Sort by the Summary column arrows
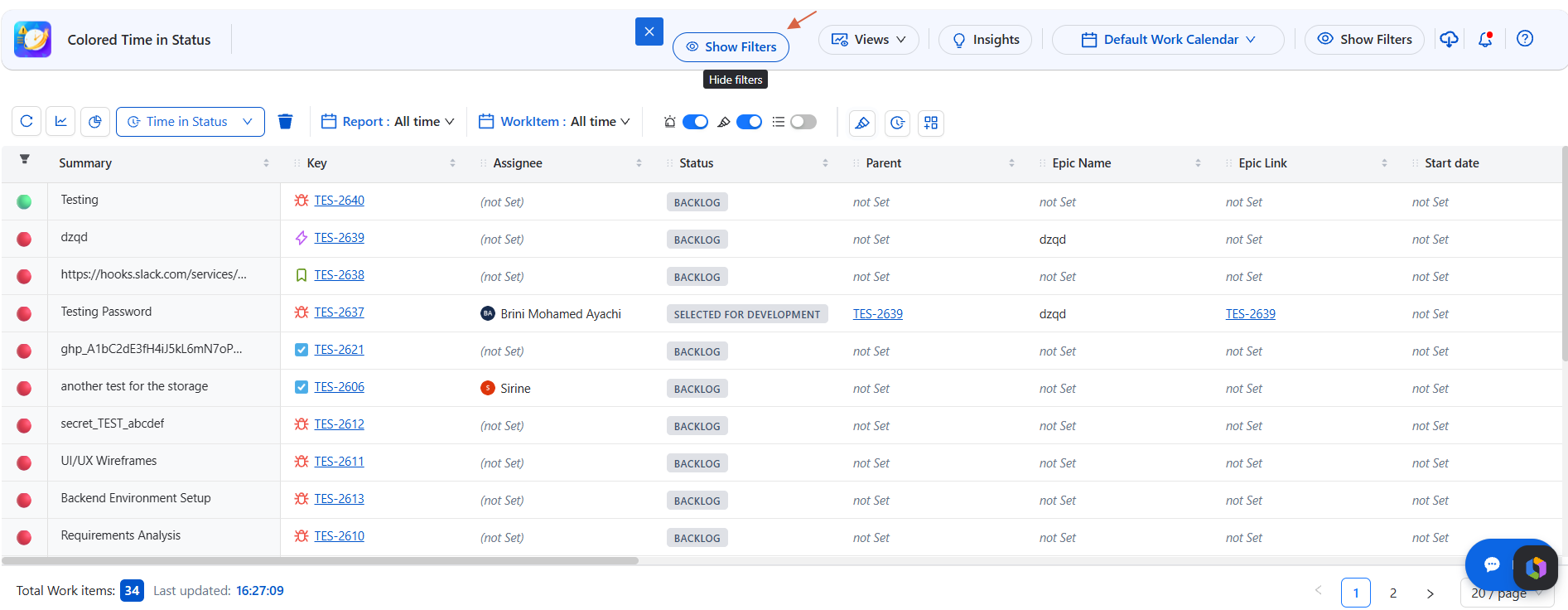 pyautogui.click(x=266, y=163)
